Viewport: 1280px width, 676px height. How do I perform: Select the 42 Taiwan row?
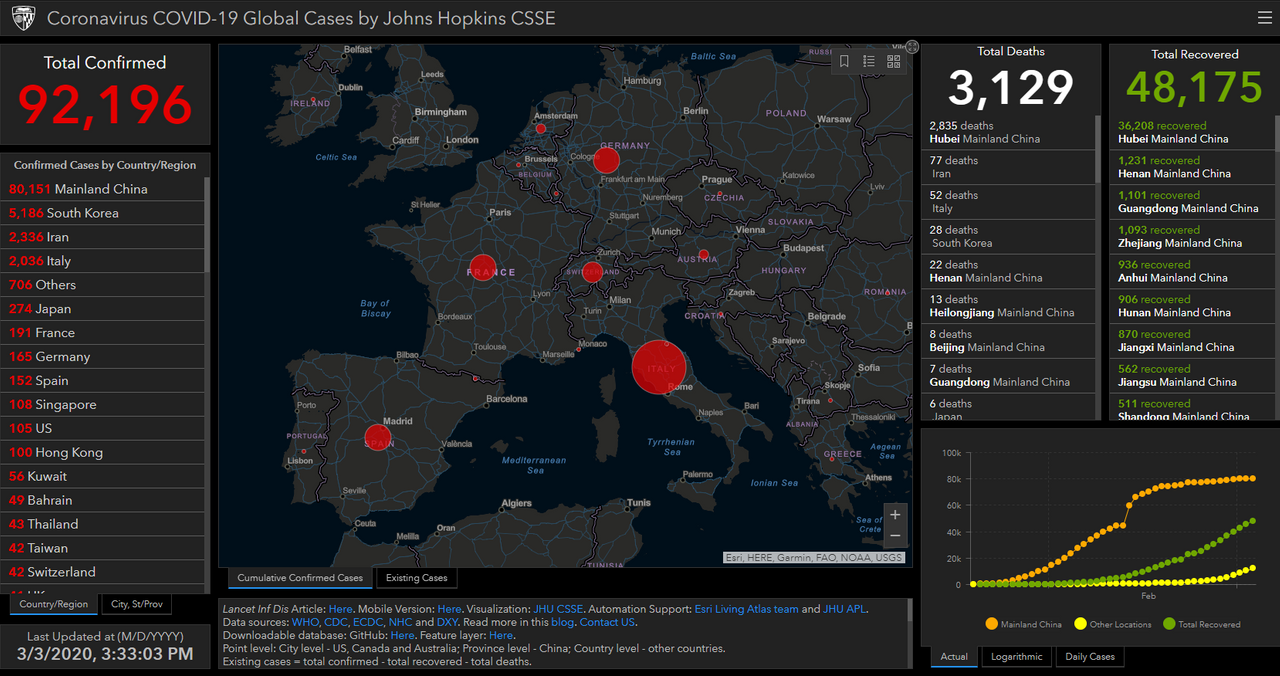pyautogui.click(x=104, y=548)
